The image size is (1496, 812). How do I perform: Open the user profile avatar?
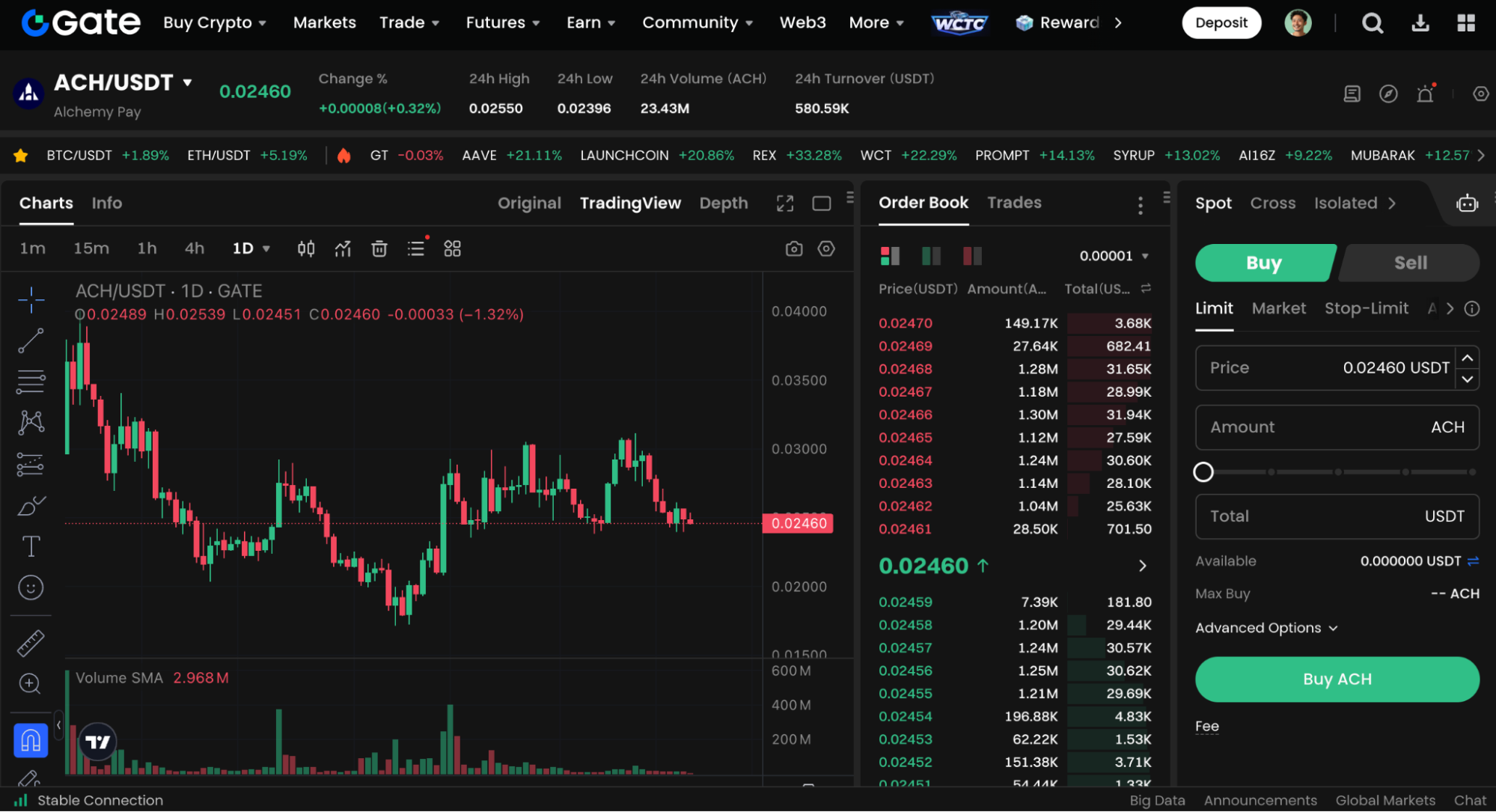click(1298, 23)
